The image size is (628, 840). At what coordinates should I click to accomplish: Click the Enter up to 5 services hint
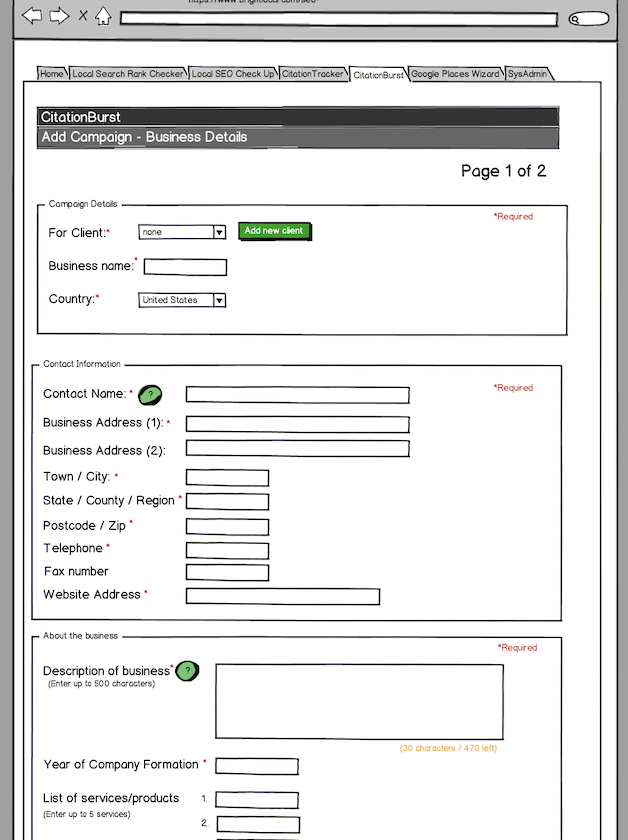87,814
